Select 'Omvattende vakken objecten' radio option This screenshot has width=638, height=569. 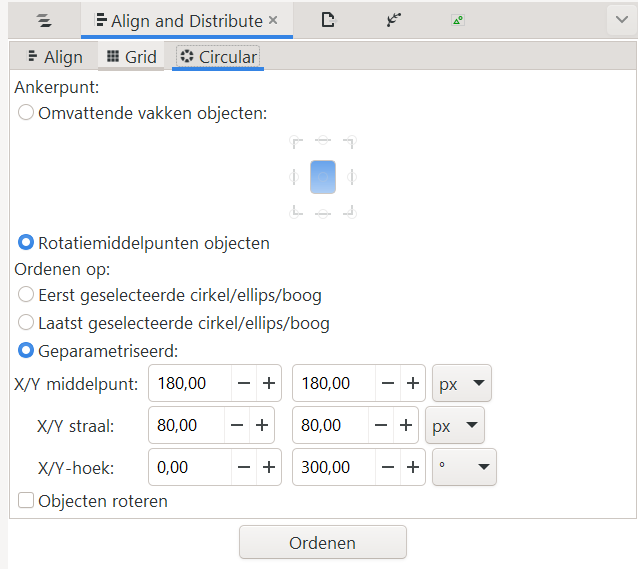(26, 113)
